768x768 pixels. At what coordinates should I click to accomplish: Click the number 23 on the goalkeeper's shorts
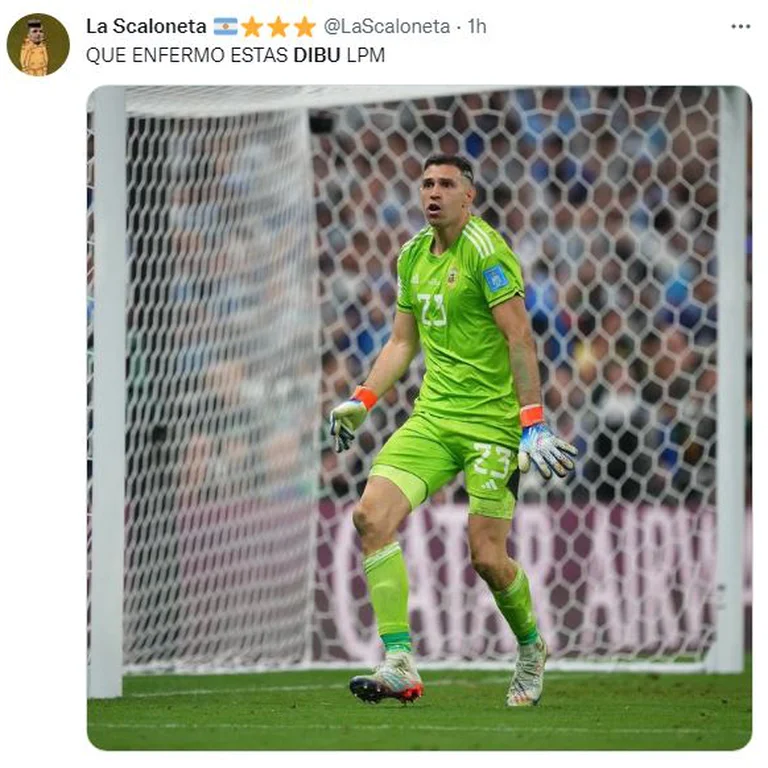point(492,460)
